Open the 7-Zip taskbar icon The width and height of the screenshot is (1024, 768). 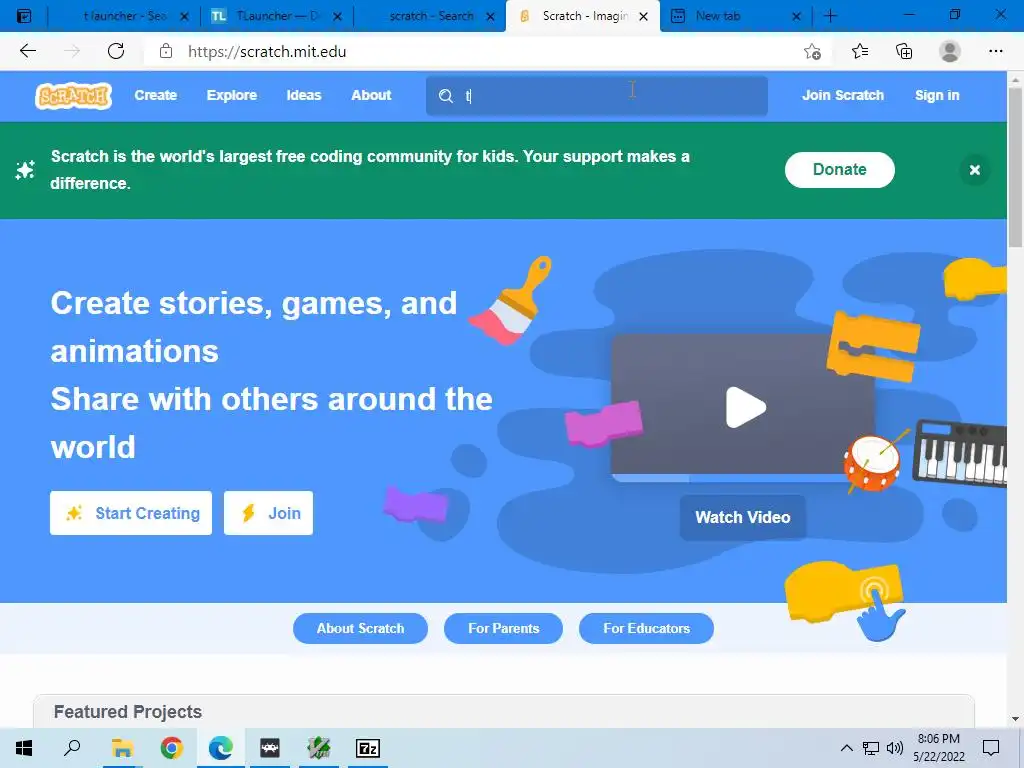pos(368,748)
